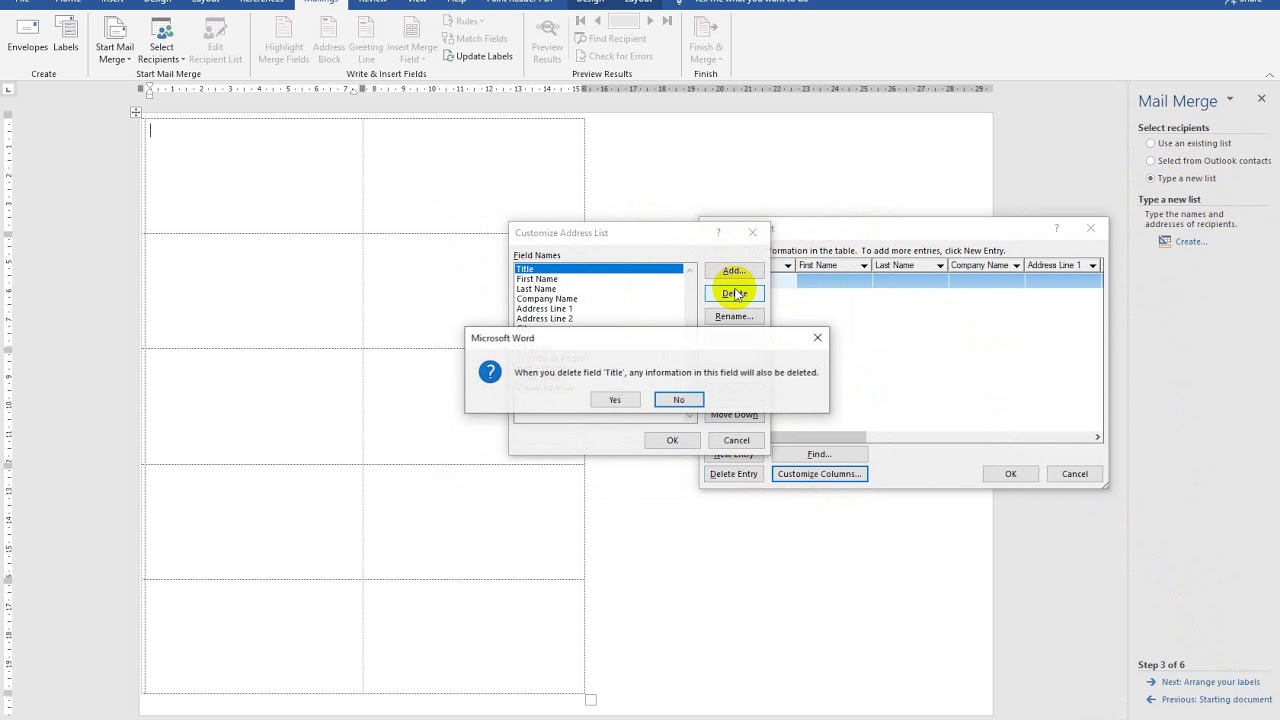This screenshot has height=720, width=1280.
Task: Open the Address Line 1 column filter arrow
Action: (1092, 266)
